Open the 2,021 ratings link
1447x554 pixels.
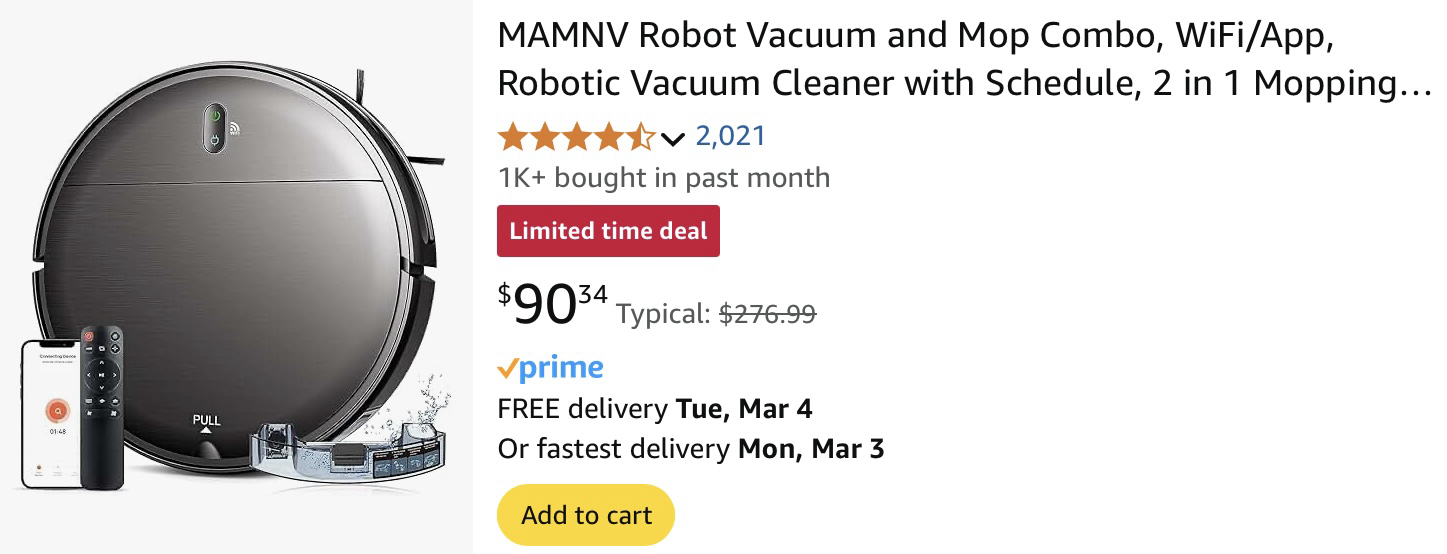pyautogui.click(x=730, y=135)
